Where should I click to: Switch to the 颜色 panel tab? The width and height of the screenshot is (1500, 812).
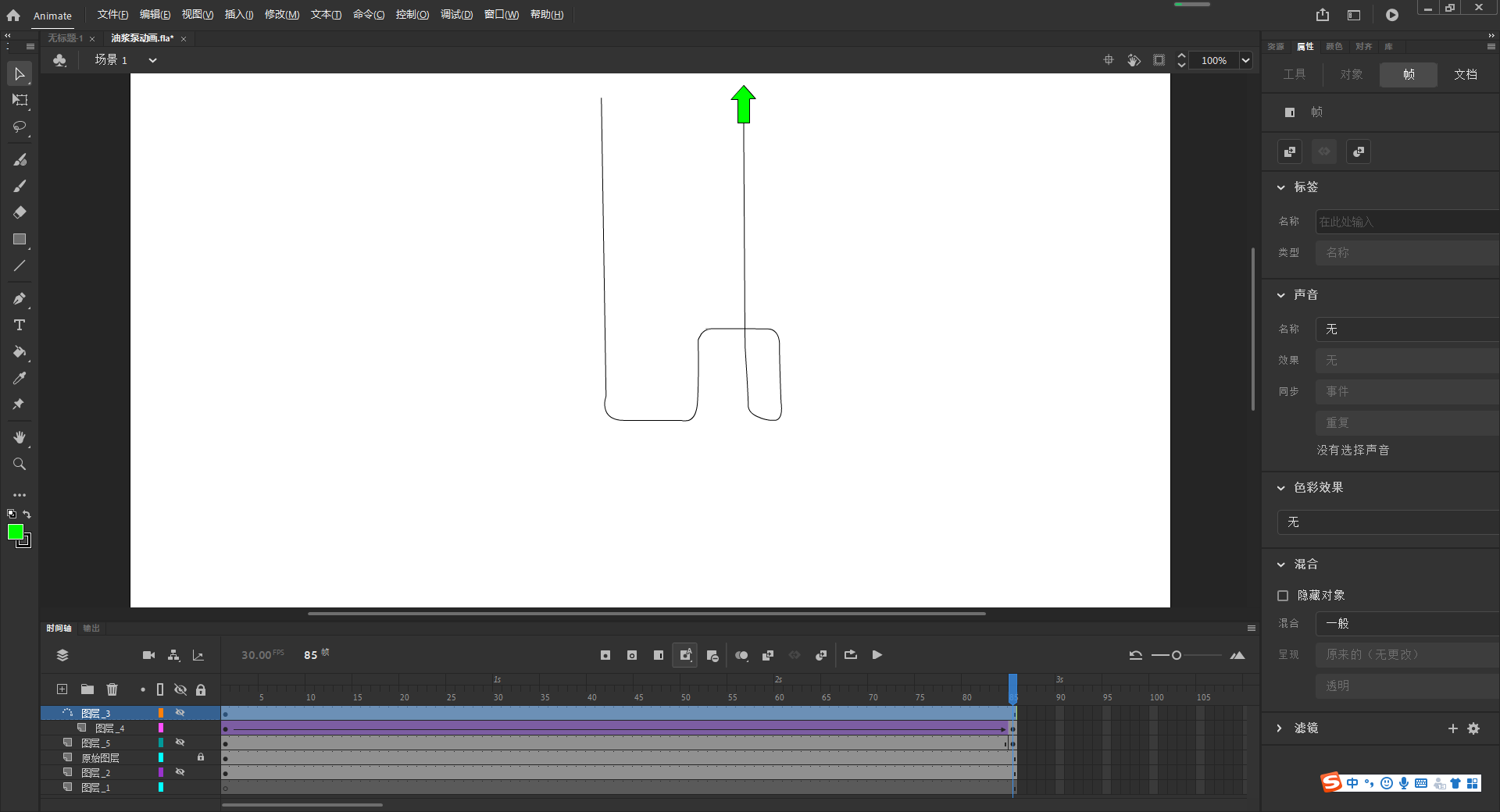1334,46
